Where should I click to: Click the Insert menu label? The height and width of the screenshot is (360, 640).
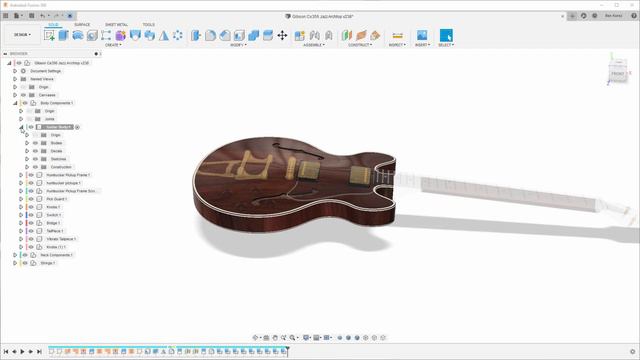(422, 45)
